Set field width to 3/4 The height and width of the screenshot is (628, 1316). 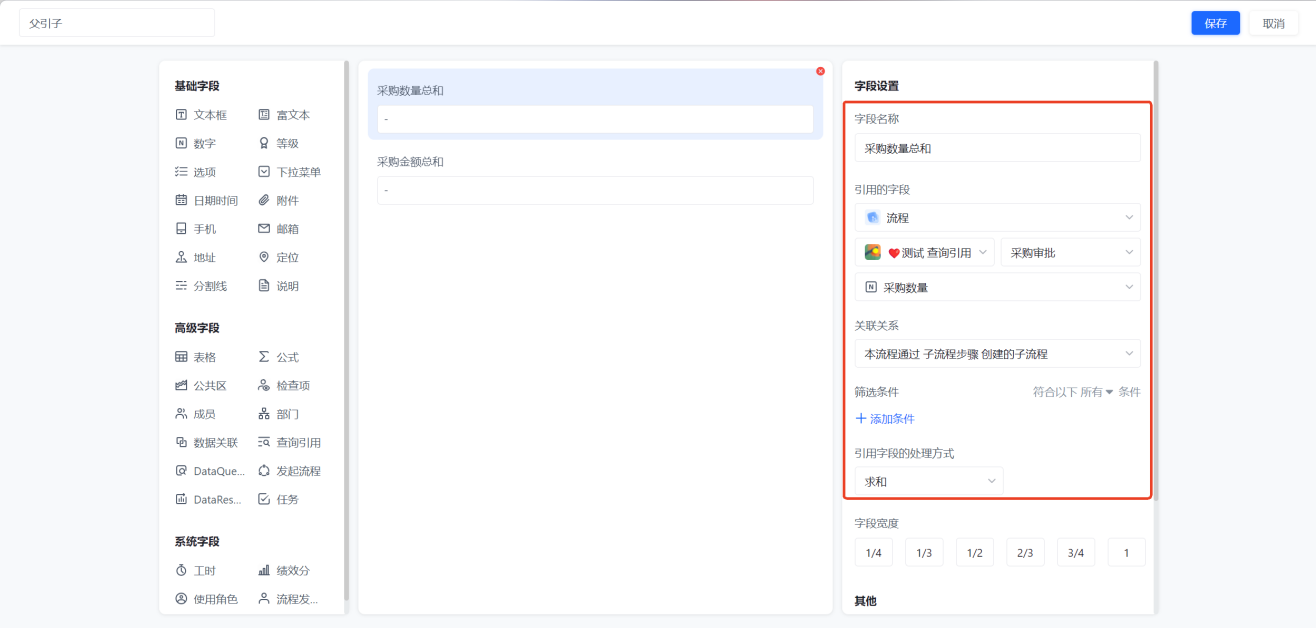click(1075, 552)
